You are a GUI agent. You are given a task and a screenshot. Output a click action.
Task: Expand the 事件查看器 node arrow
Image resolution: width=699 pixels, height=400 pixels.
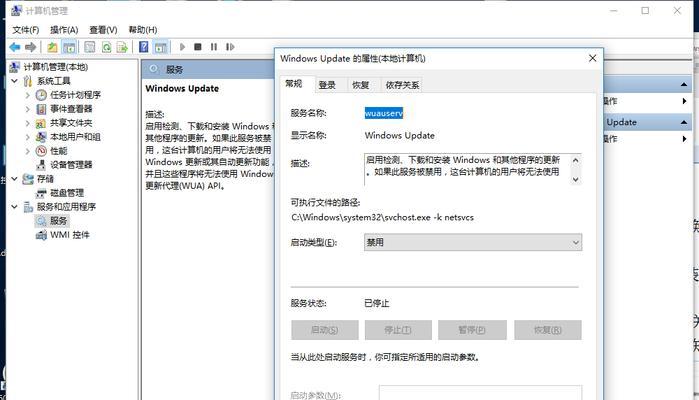(x=28, y=109)
